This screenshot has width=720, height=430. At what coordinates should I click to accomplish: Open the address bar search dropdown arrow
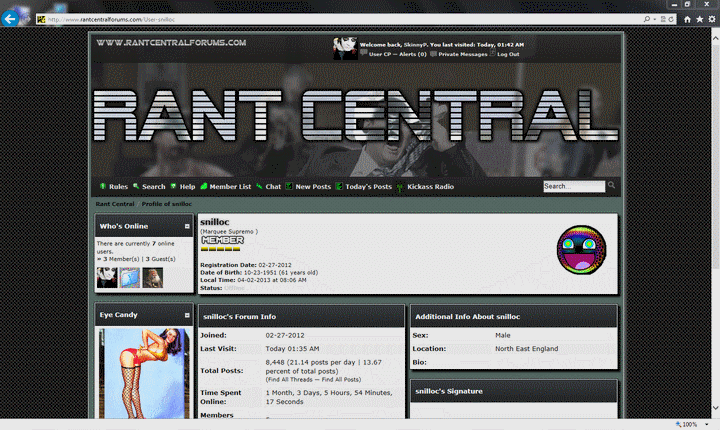coord(654,19)
